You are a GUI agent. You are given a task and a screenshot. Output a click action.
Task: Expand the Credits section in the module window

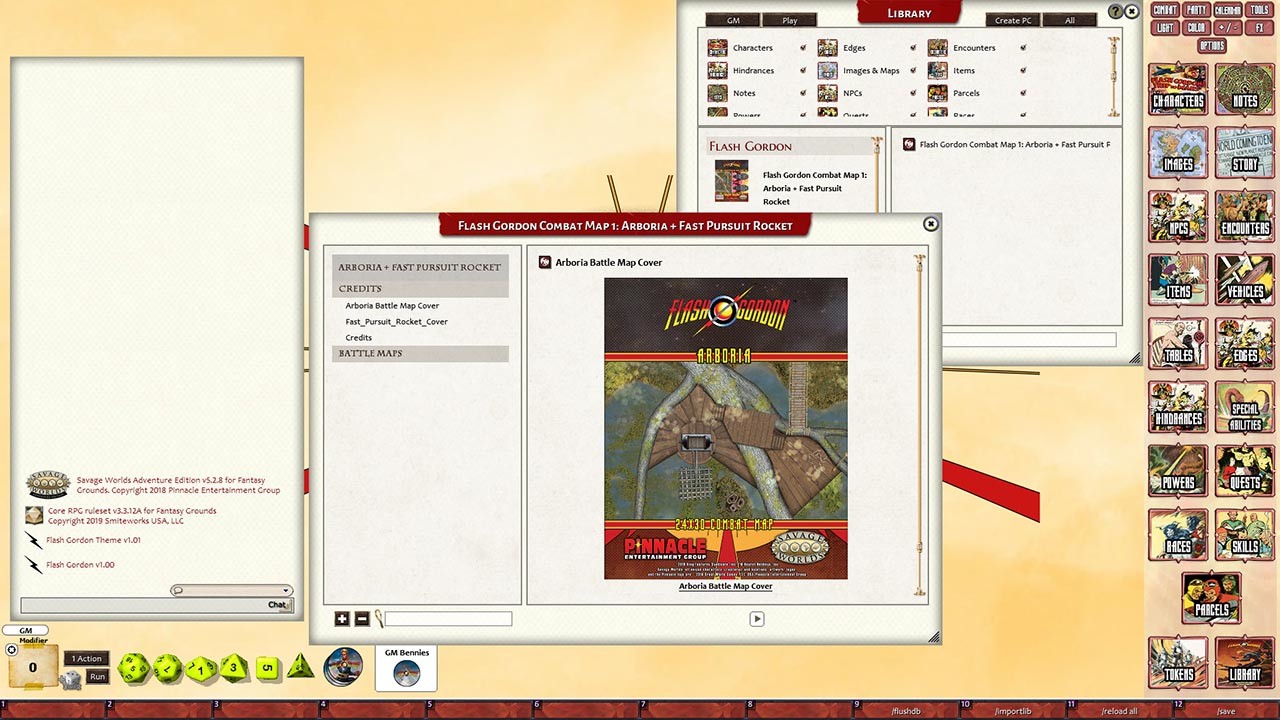[360, 288]
